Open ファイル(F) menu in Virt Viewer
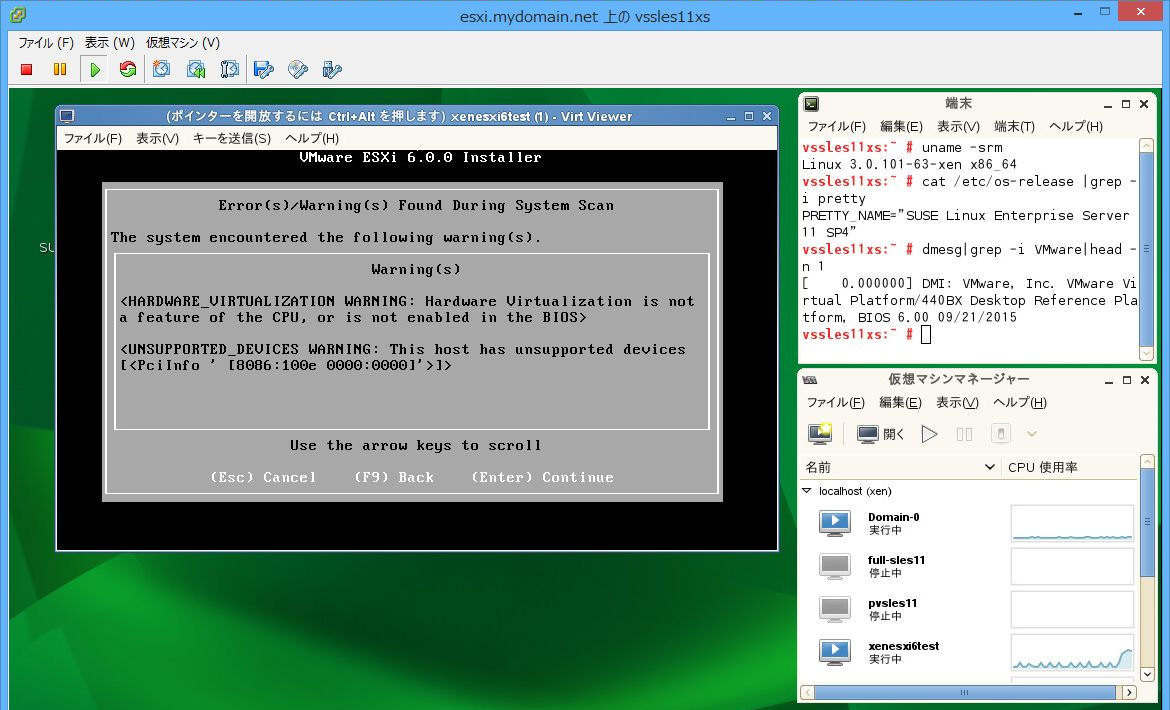Image resolution: width=1170 pixels, height=710 pixels. [93, 138]
